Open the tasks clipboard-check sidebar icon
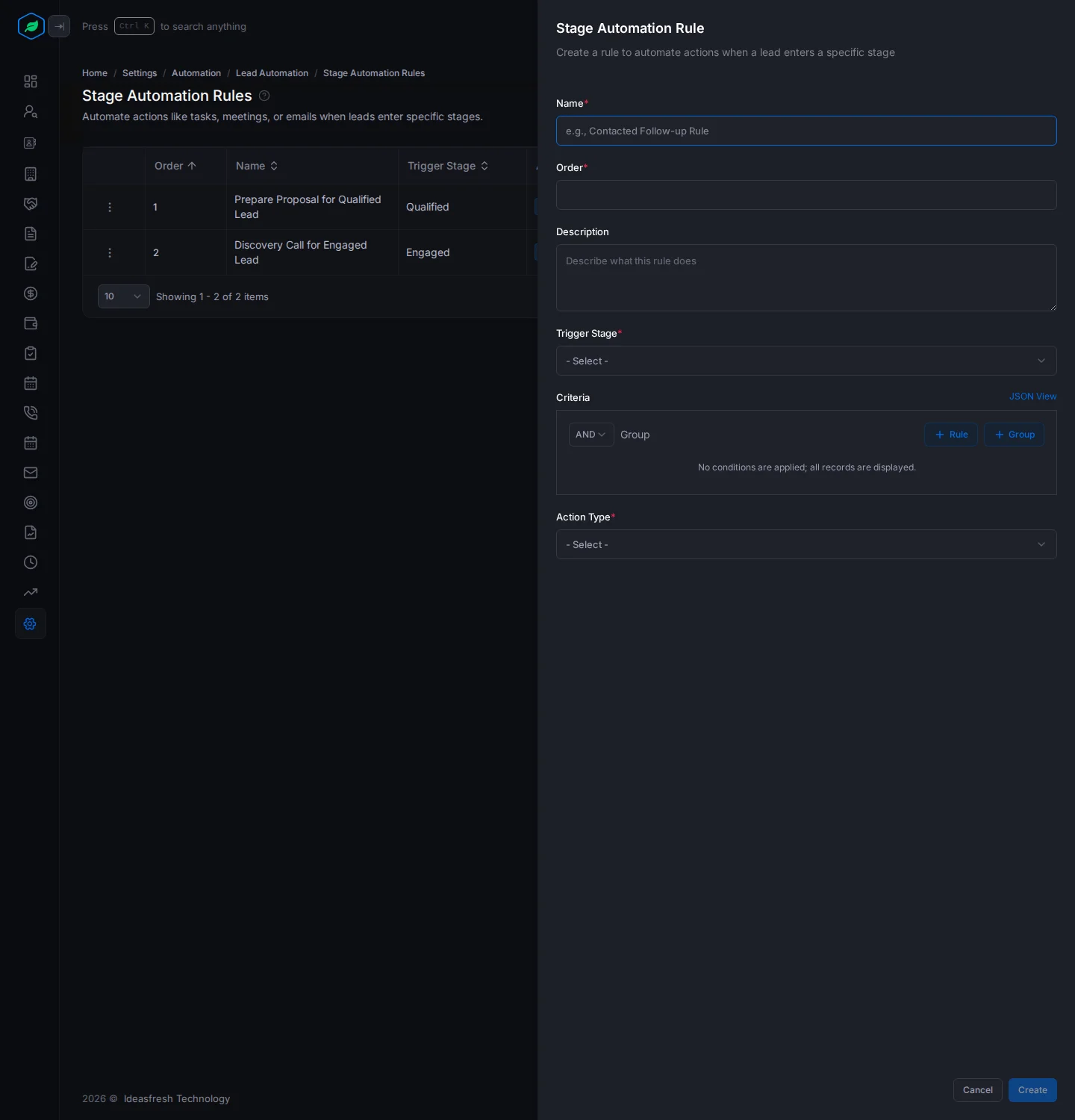The height and width of the screenshot is (1120, 1075). (31, 353)
